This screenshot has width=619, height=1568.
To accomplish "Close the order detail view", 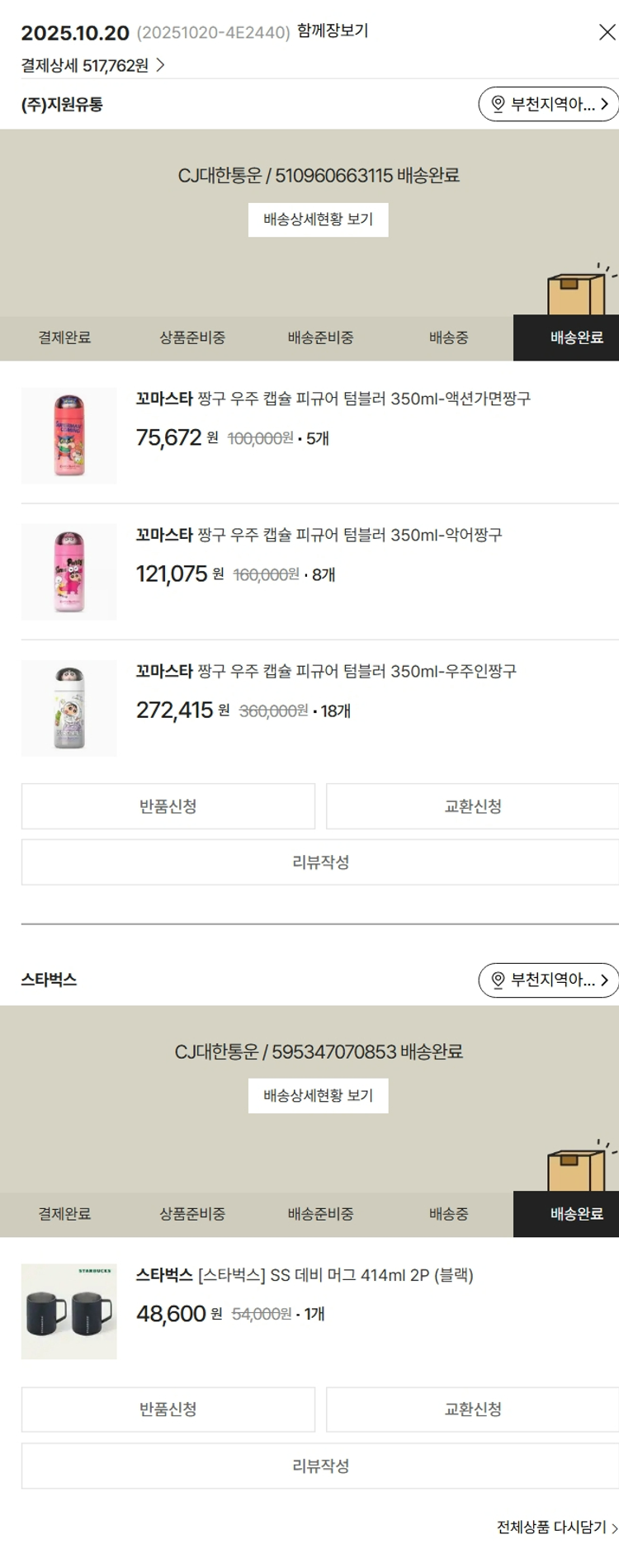I will [607, 32].
